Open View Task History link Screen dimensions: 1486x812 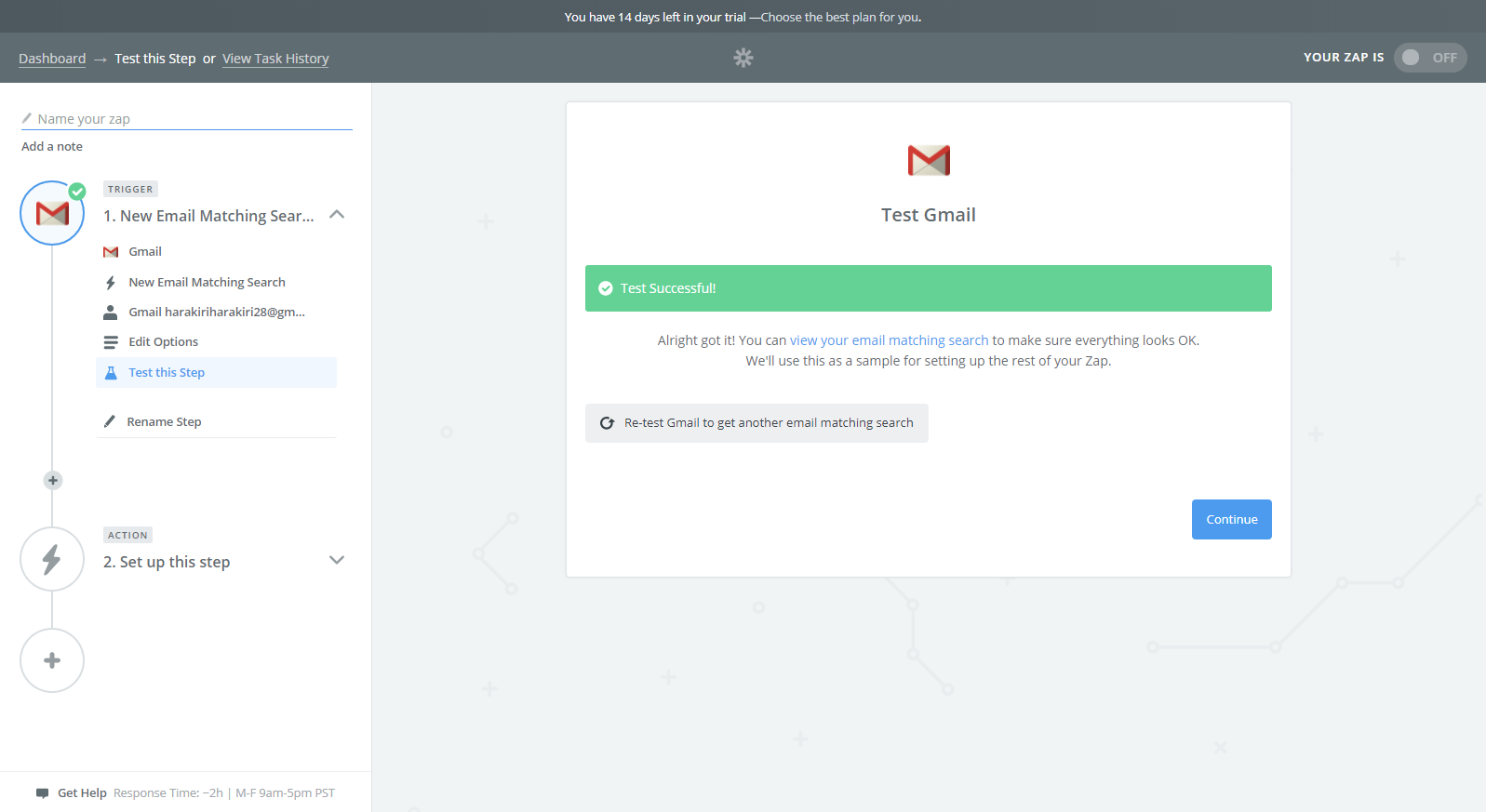pyautogui.click(x=275, y=59)
